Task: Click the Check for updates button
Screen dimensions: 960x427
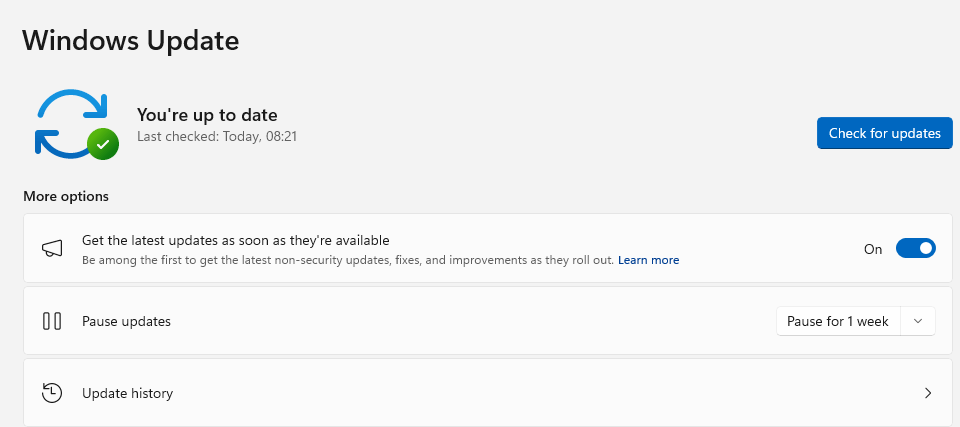Action: (x=884, y=133)
